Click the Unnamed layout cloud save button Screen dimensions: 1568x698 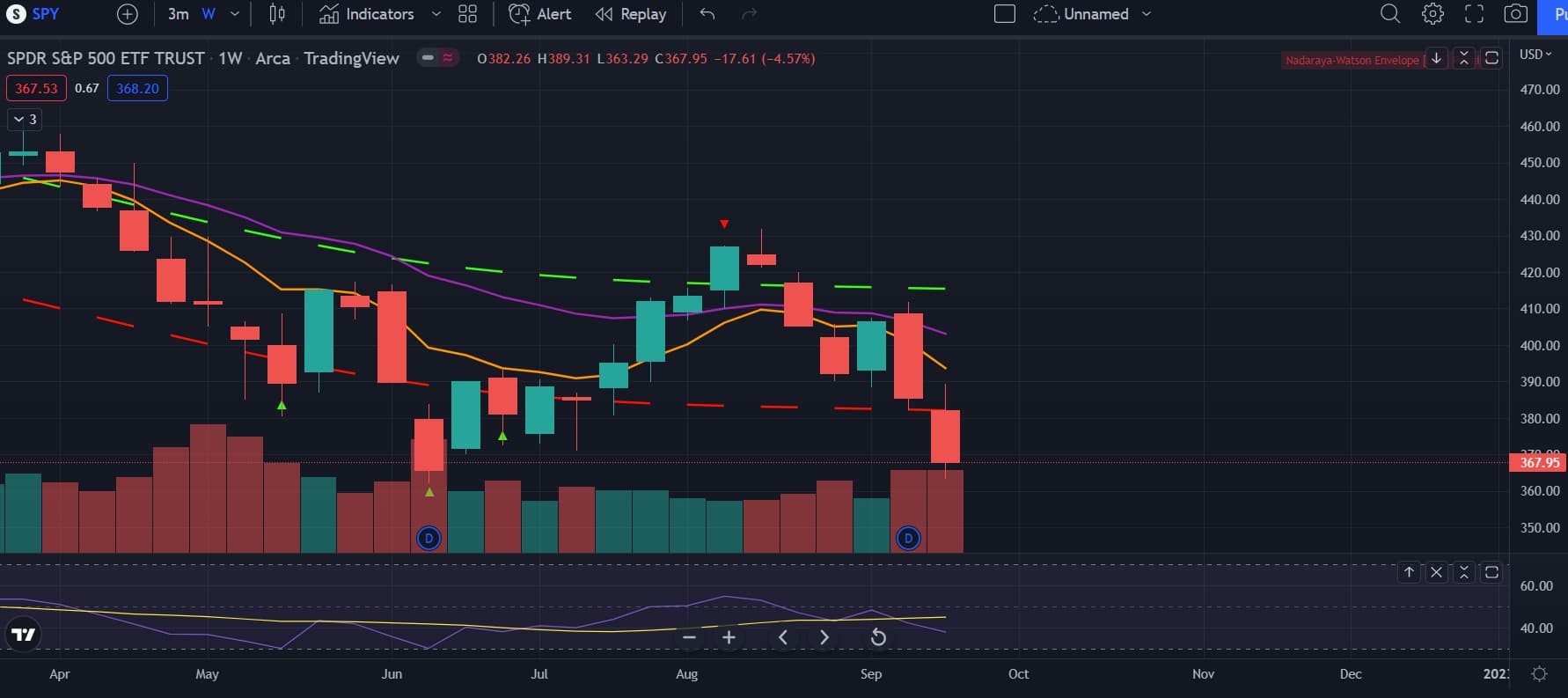click(x=1081, y=14)
